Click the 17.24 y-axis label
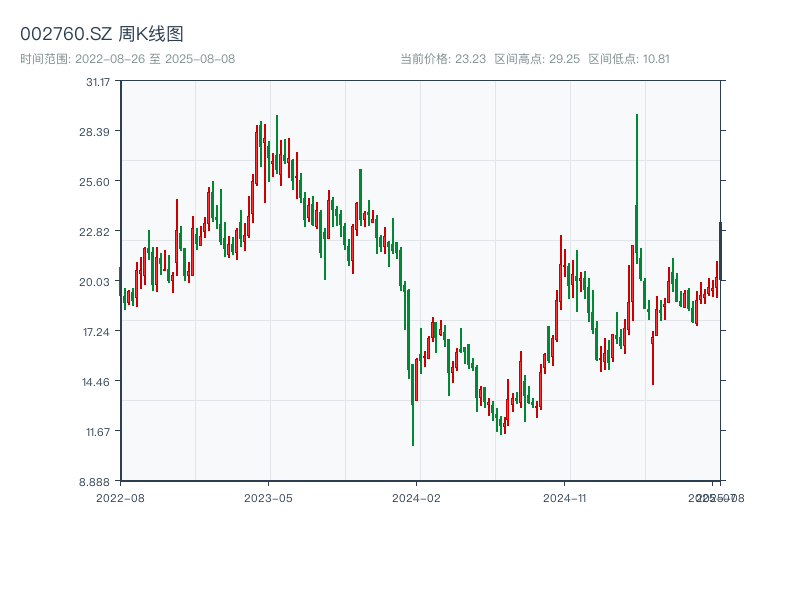800x600 pixels. pos(96,332)
